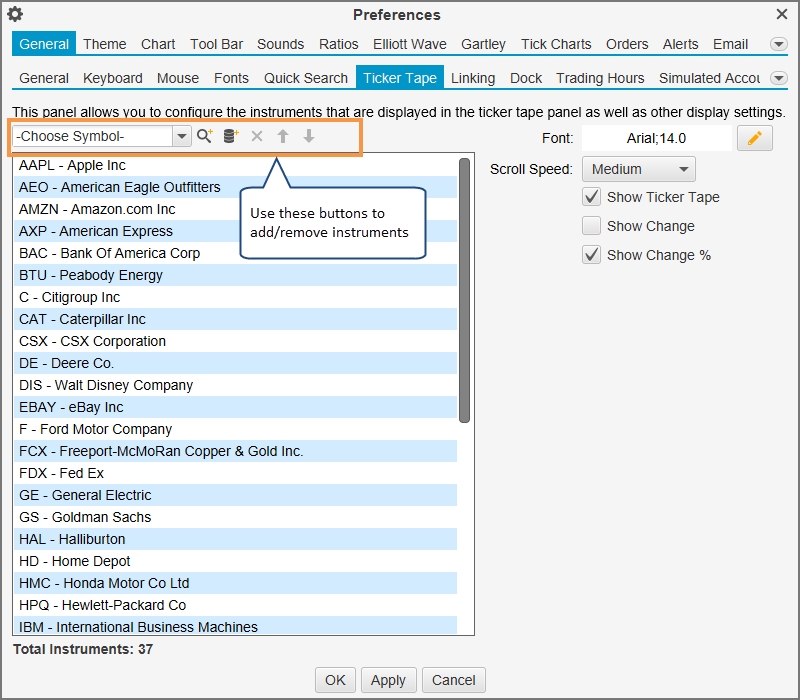Screen dimensions: 800x700
Task: Open the gear settings icon in title bar
Action: [15, 14]
